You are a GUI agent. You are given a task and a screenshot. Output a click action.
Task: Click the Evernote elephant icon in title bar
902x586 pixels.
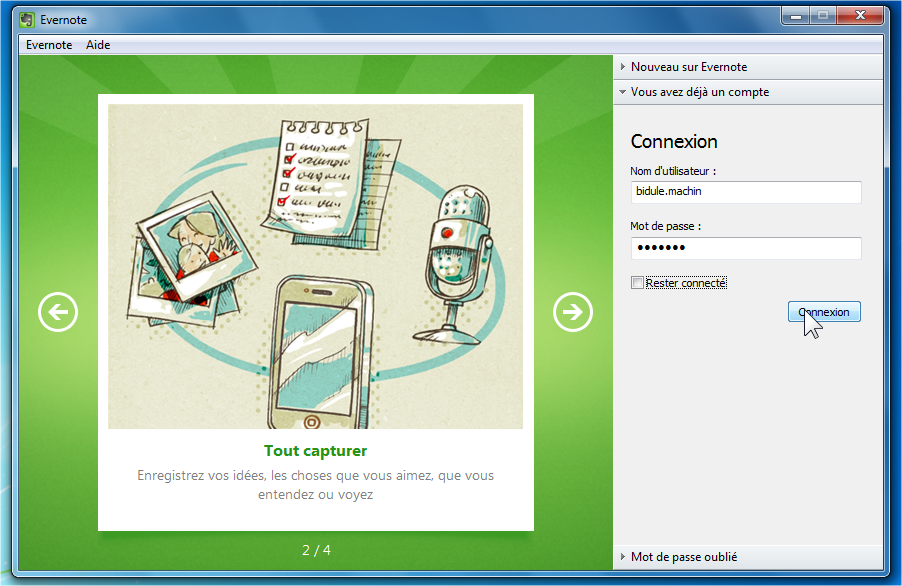pyautogui.click(x=27, y=19)
